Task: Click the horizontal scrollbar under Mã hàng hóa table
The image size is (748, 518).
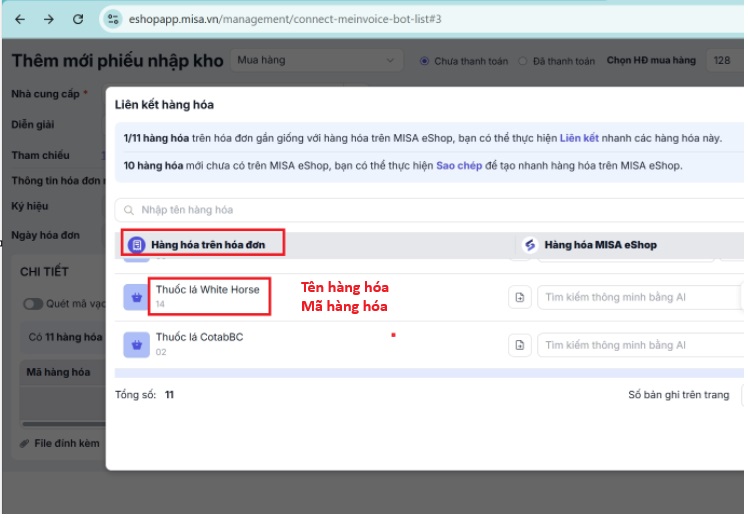Action: (64, 424)
